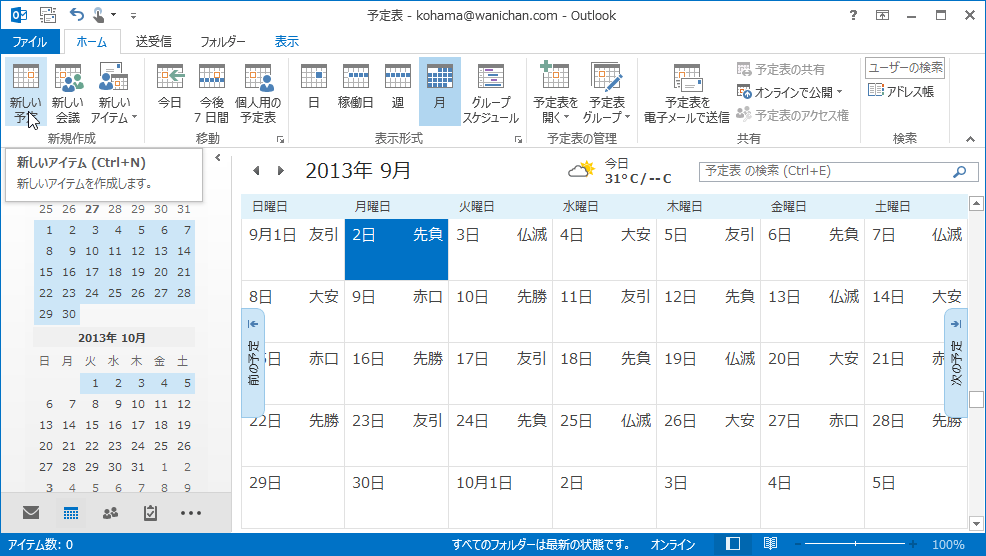Viewport: 986px width, 556px height.
Task: Toggle Reading view in status bar
Action: (770, 544)
